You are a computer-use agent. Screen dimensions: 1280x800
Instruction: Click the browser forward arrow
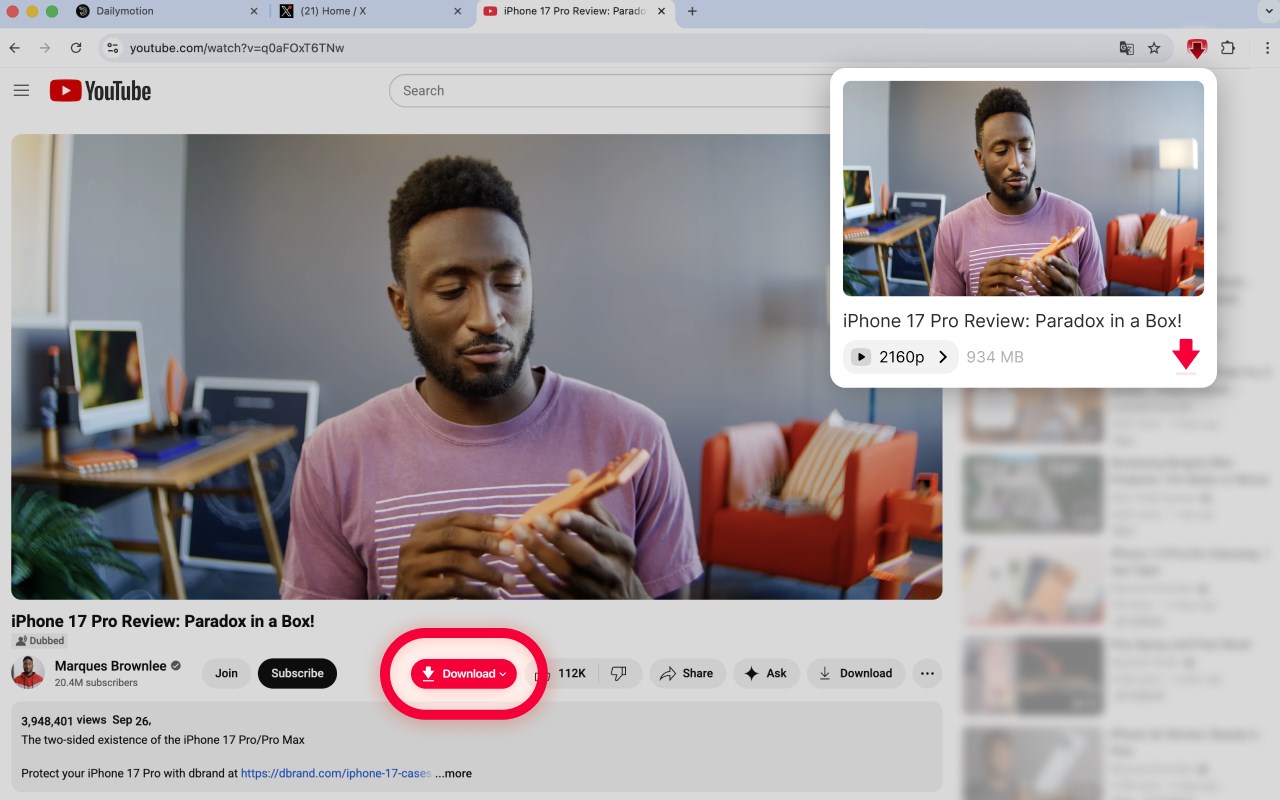[x=44, y=48]
